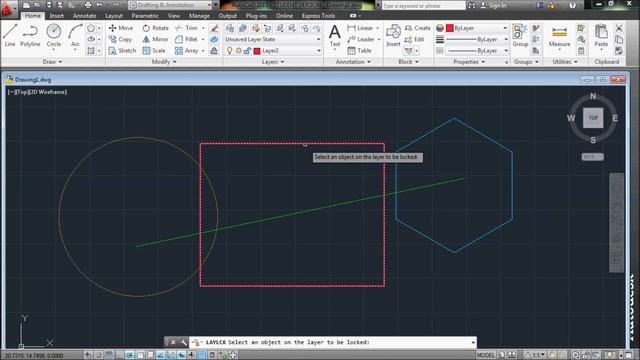Switch to the Annotate ribbon tab
The image size is (640, 360).
84,16
